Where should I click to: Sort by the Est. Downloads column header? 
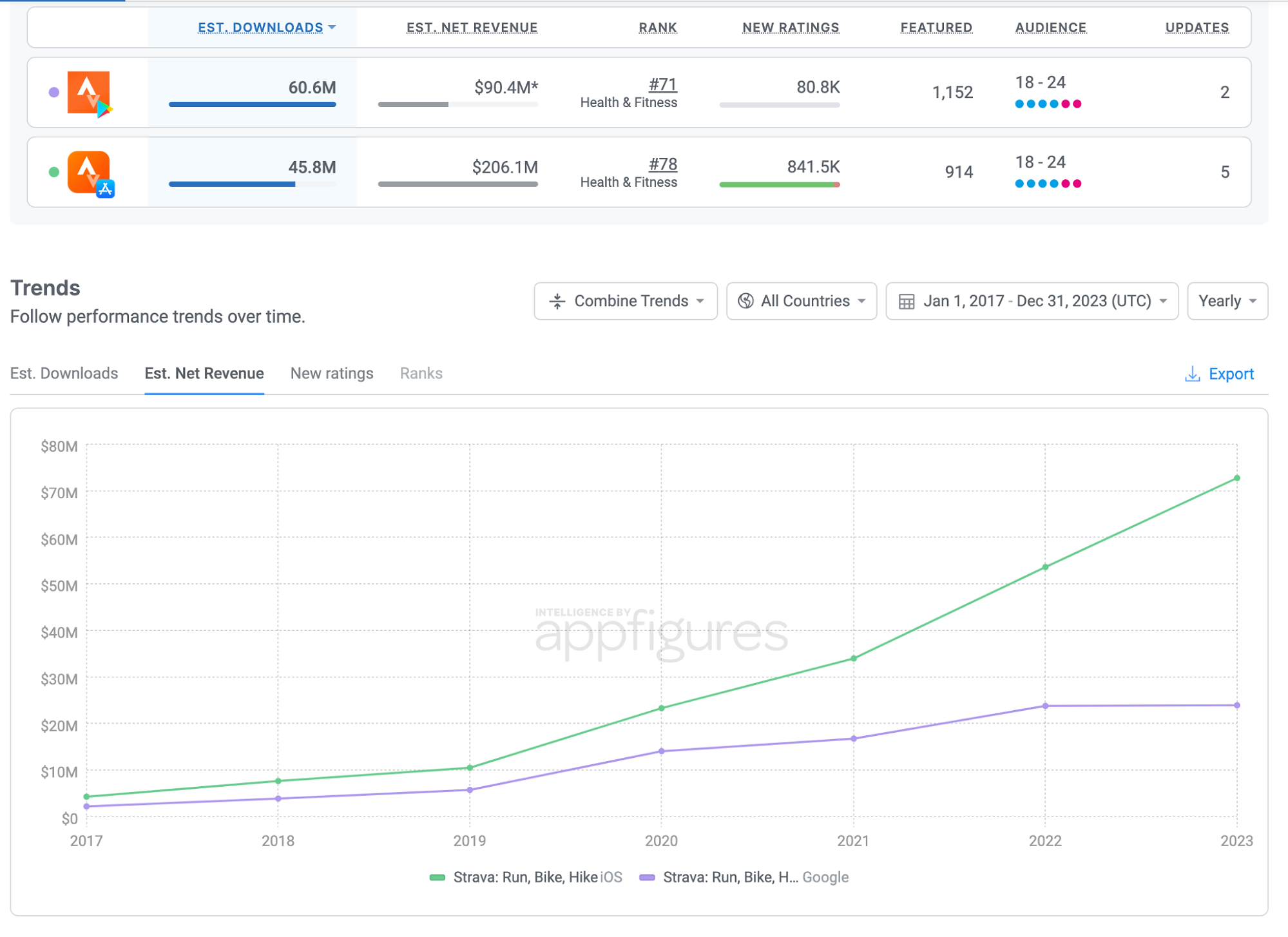pos(266,28)
